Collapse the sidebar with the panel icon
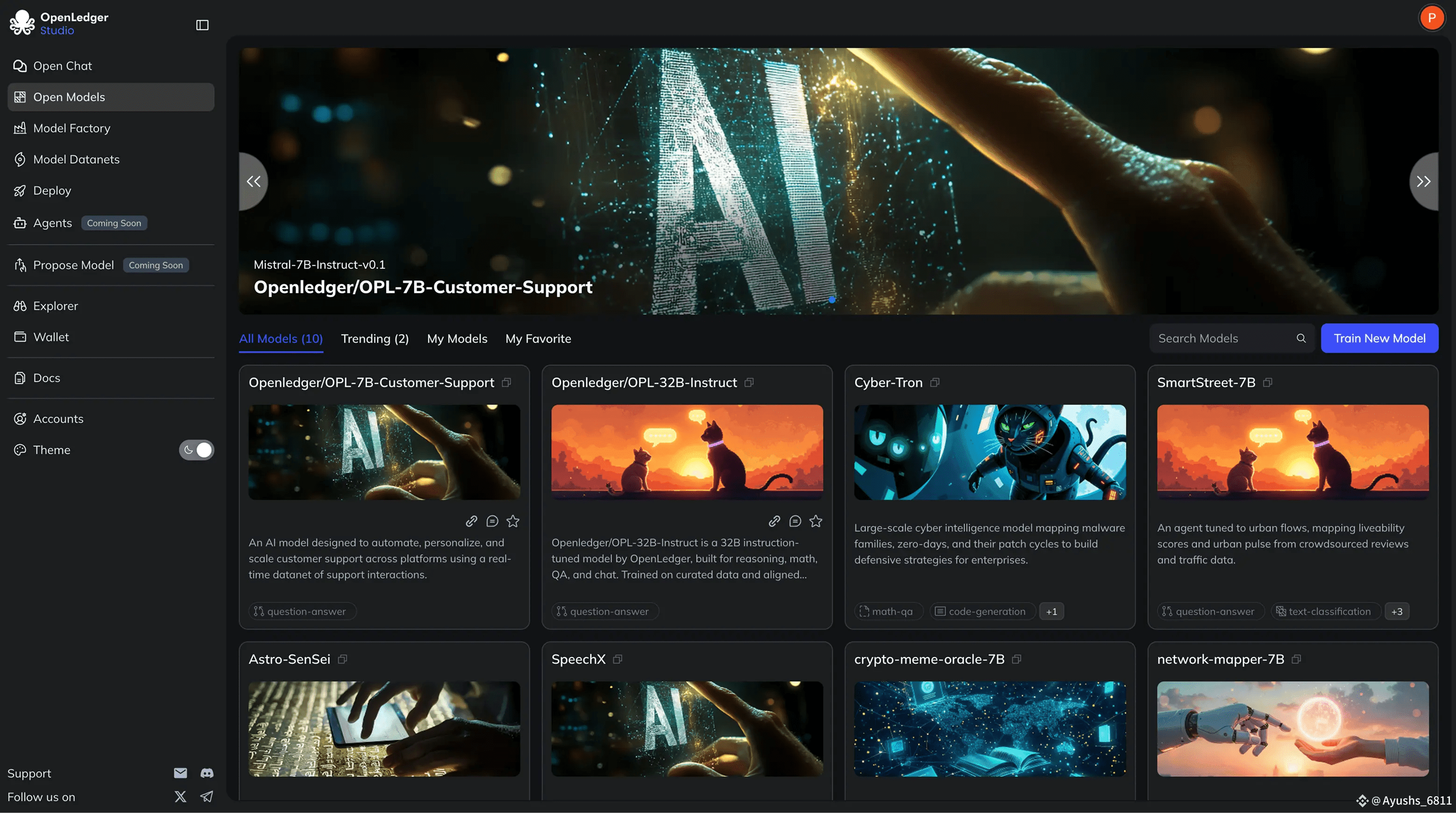1456x813 pixels. (202, 25)
